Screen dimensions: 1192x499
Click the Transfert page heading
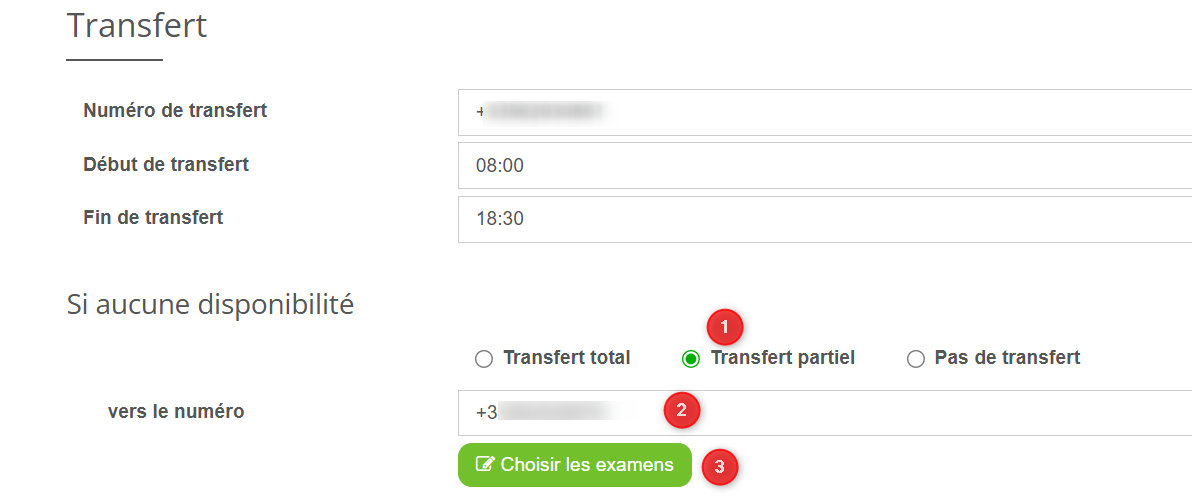[x=137, y=26]
